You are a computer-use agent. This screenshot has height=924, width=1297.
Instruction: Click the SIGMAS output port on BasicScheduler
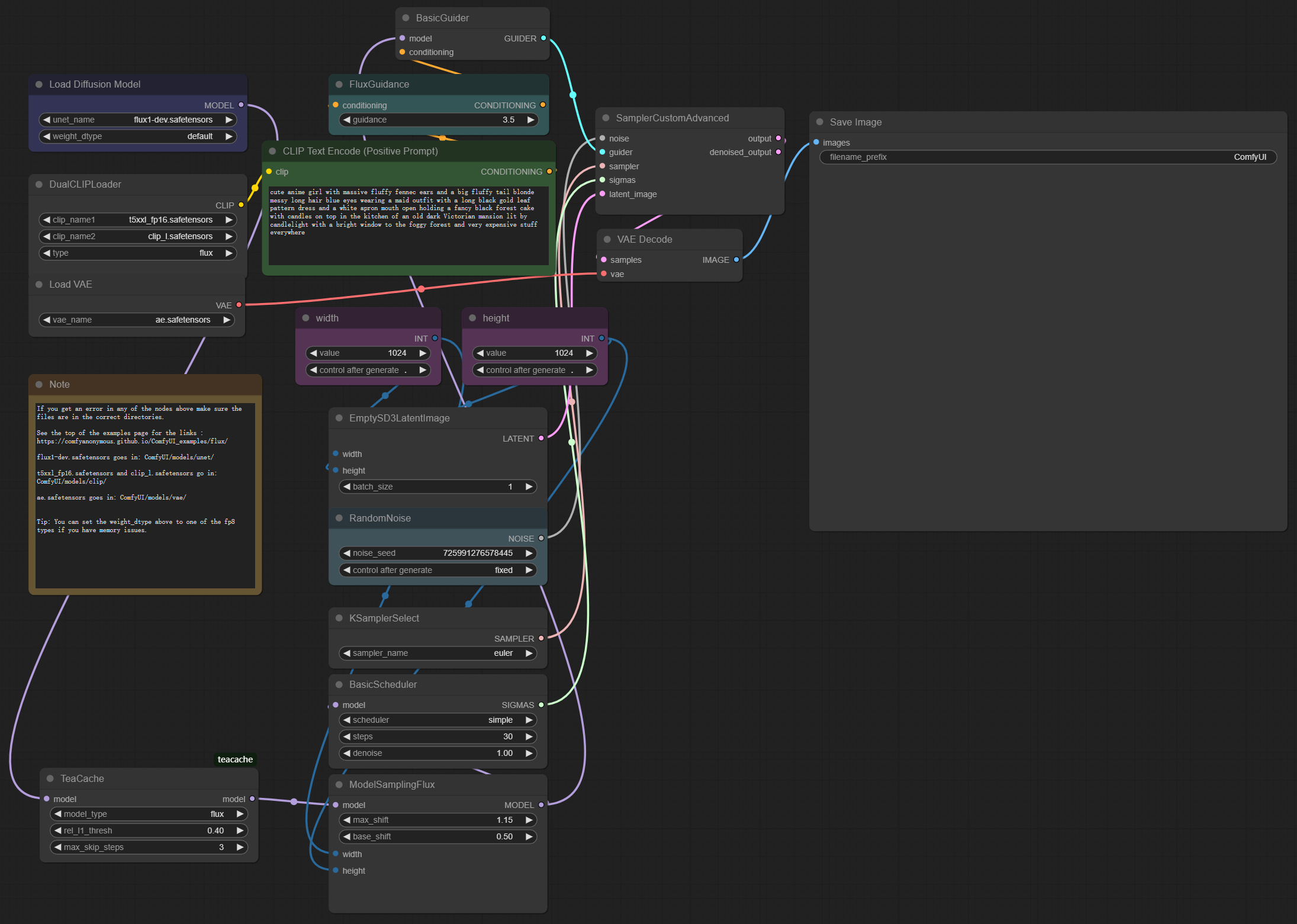coord(540,704)
